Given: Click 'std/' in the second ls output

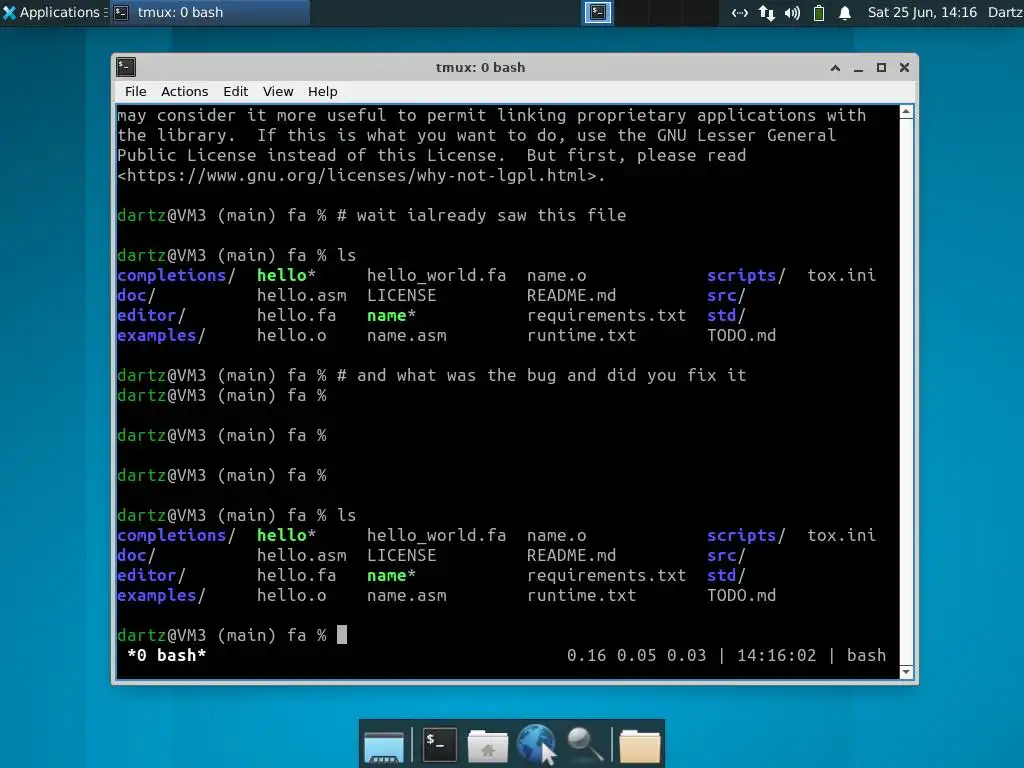Looking at the screenshot, I should click(726, 575).
